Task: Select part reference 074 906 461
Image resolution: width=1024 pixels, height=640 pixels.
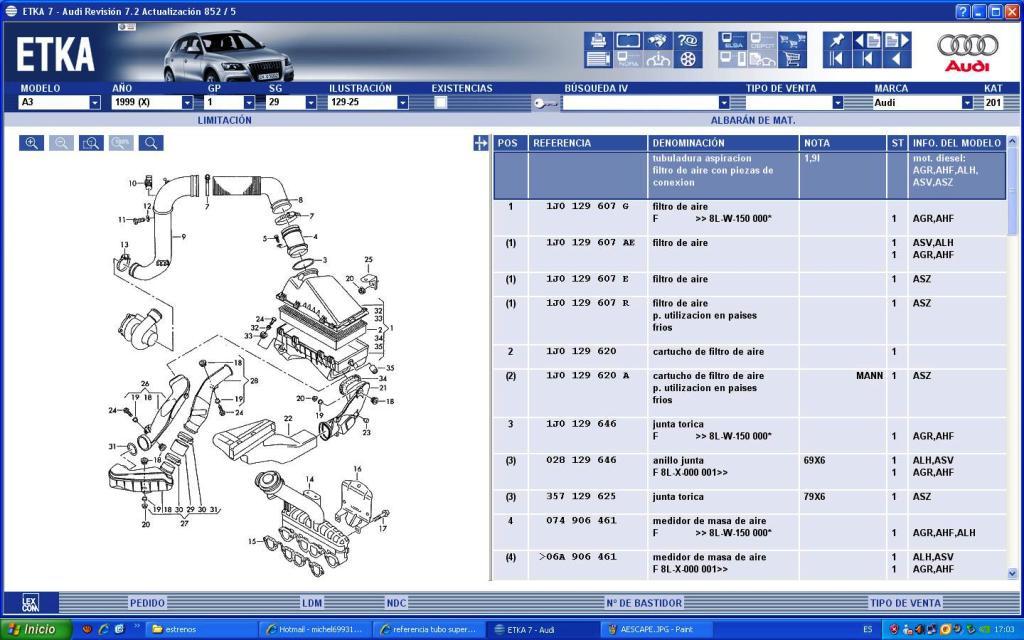Action: click(581, 520)
